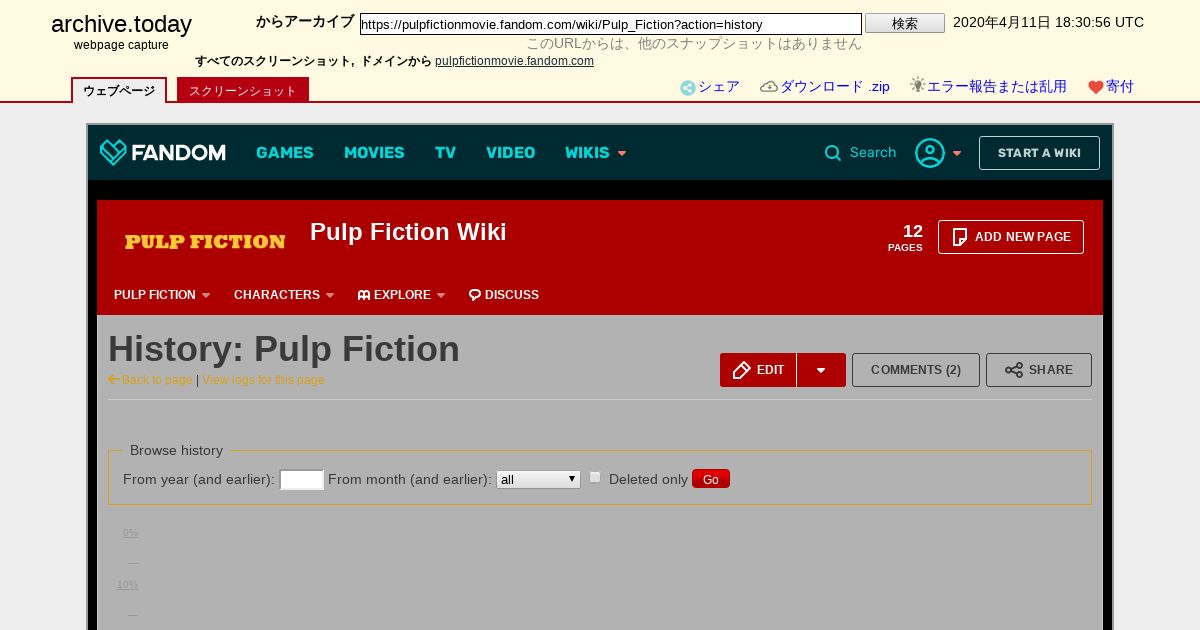Click the COMMENTS (2) button
Viewport: 1200px width, 630px height.
coord(916,370)
